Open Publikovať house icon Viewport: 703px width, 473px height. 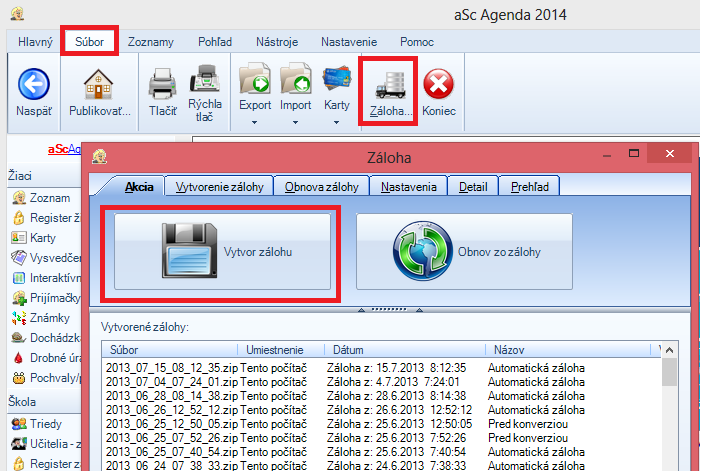click(98, 85)
